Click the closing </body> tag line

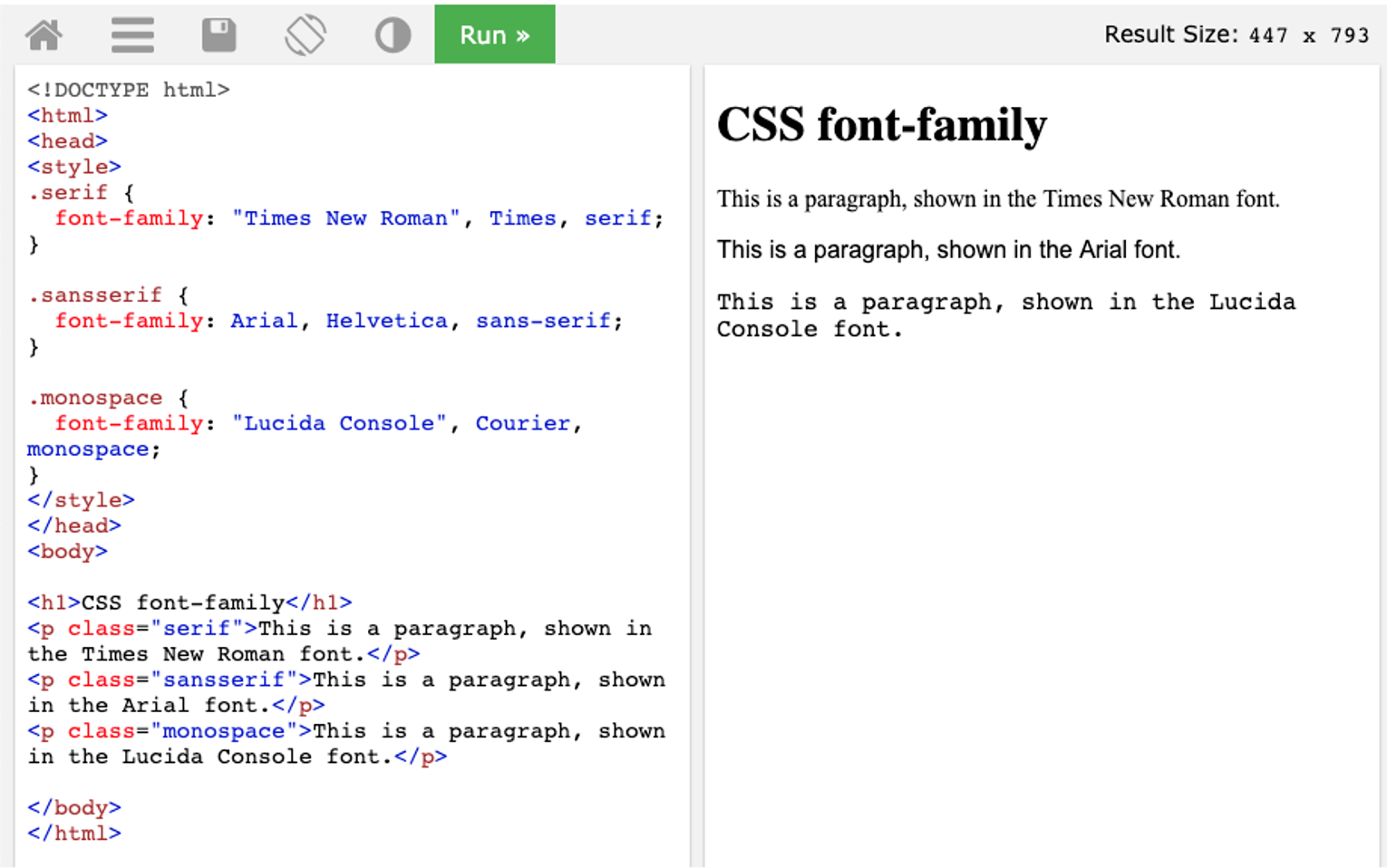click(x=74, y=807)
